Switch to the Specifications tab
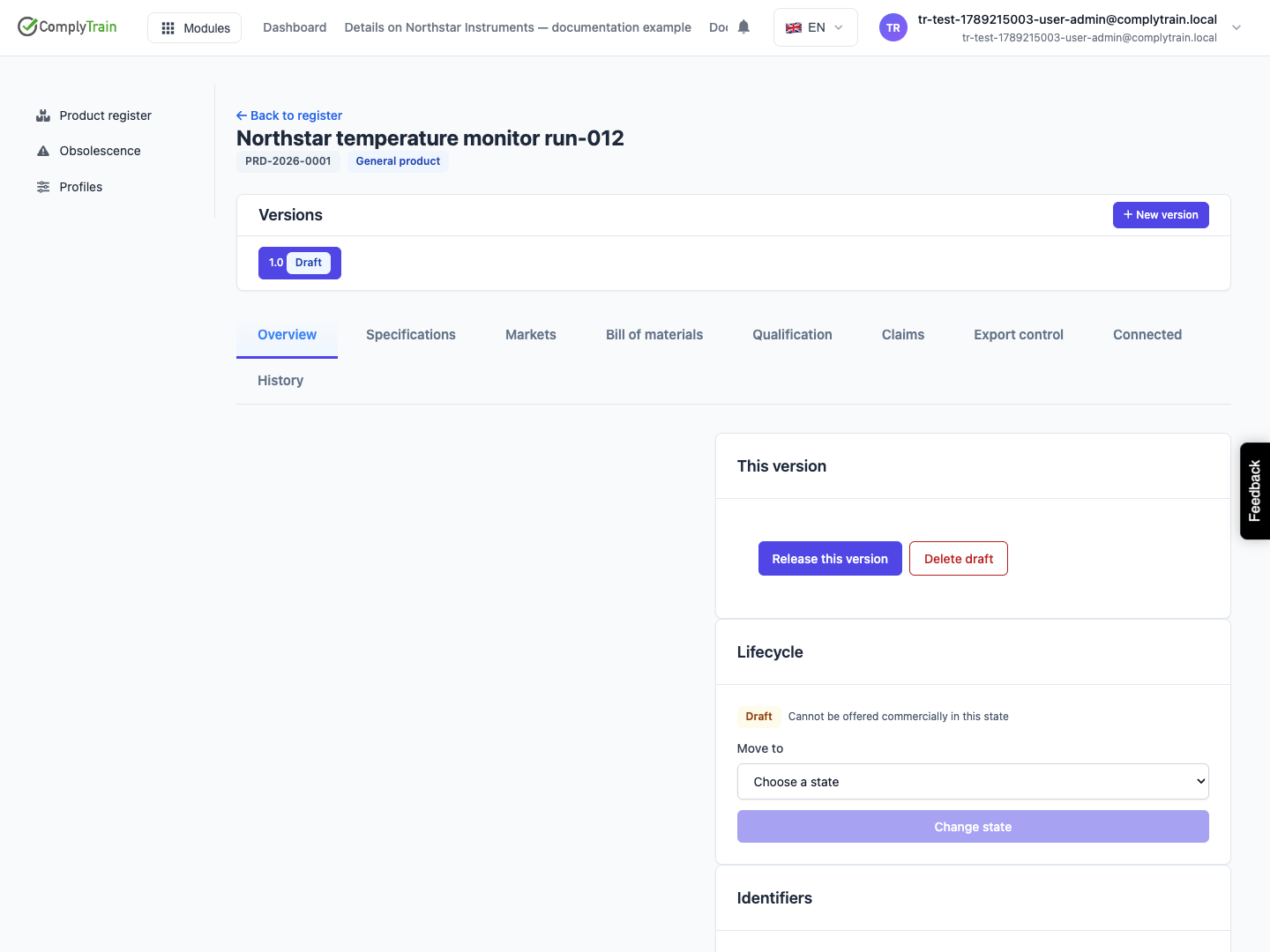This screenshot has height=952, width=1270. (411, 335)
